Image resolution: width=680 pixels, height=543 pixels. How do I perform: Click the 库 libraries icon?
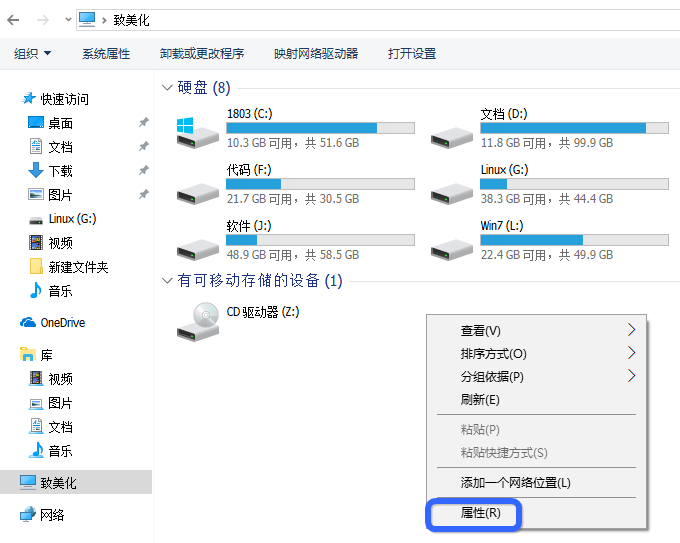pos(28,354)
